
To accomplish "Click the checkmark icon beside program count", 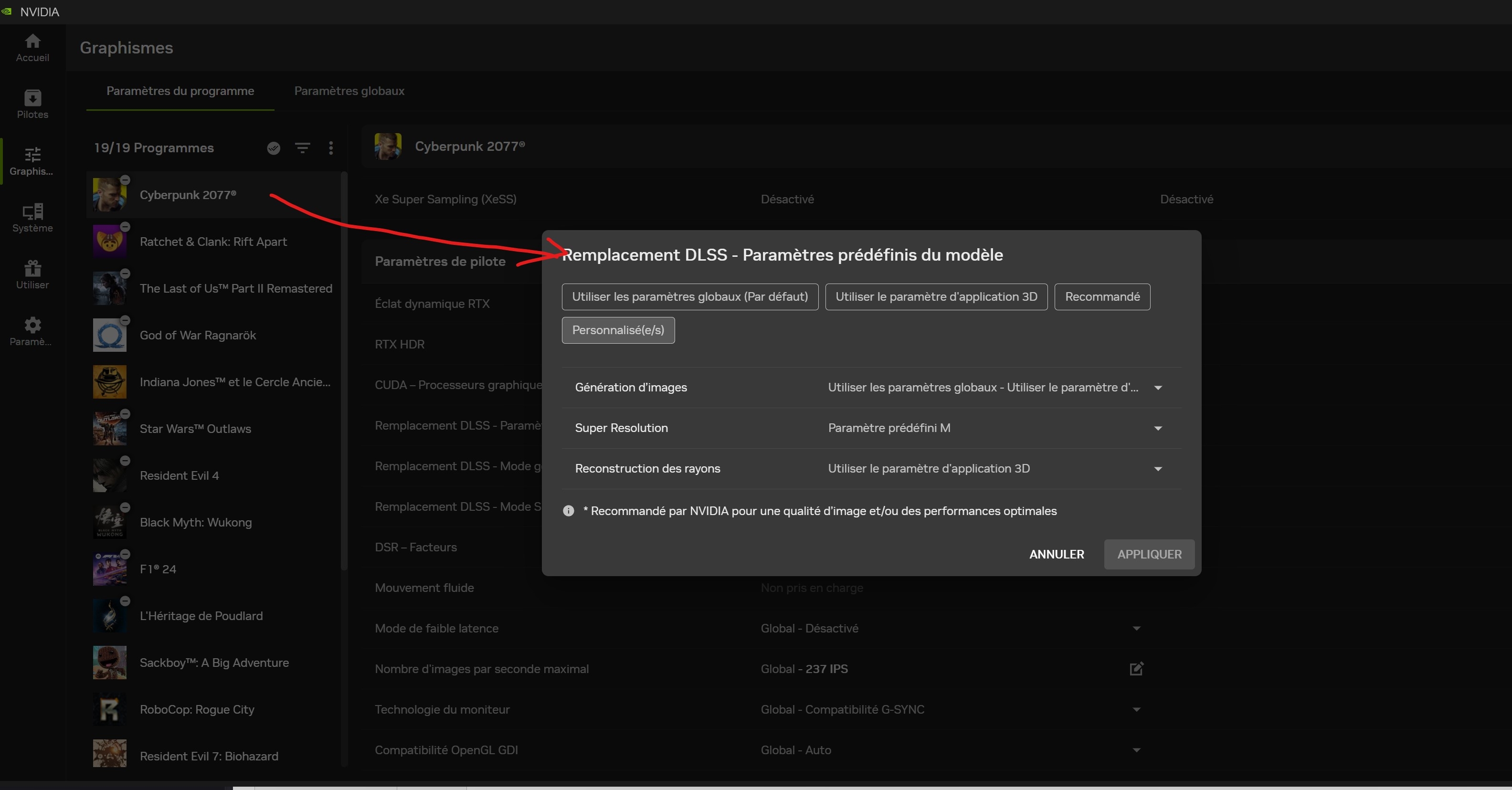I will 274,148.
